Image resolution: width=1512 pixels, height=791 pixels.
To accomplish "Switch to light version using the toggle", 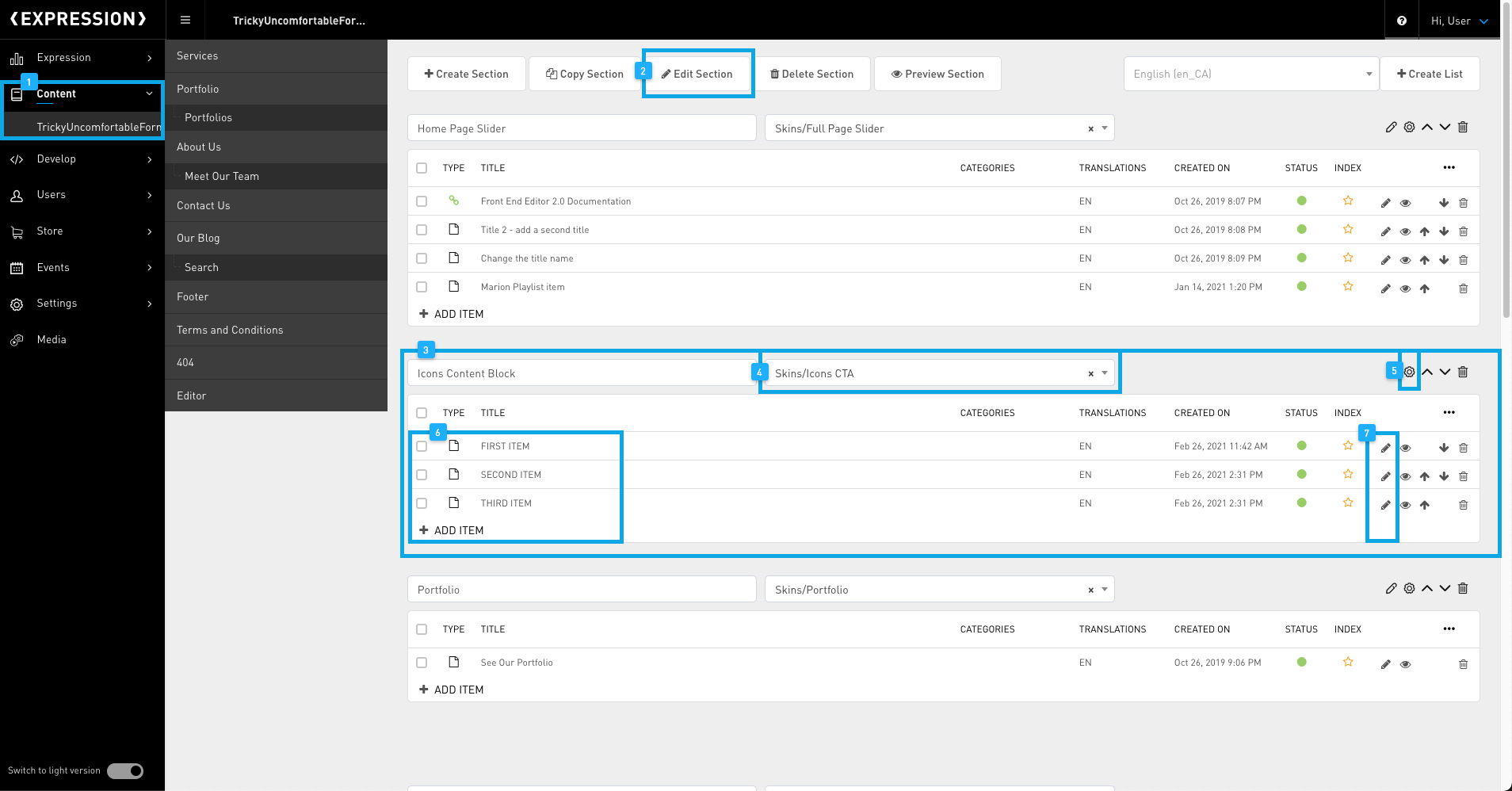I will coord(124,770).
